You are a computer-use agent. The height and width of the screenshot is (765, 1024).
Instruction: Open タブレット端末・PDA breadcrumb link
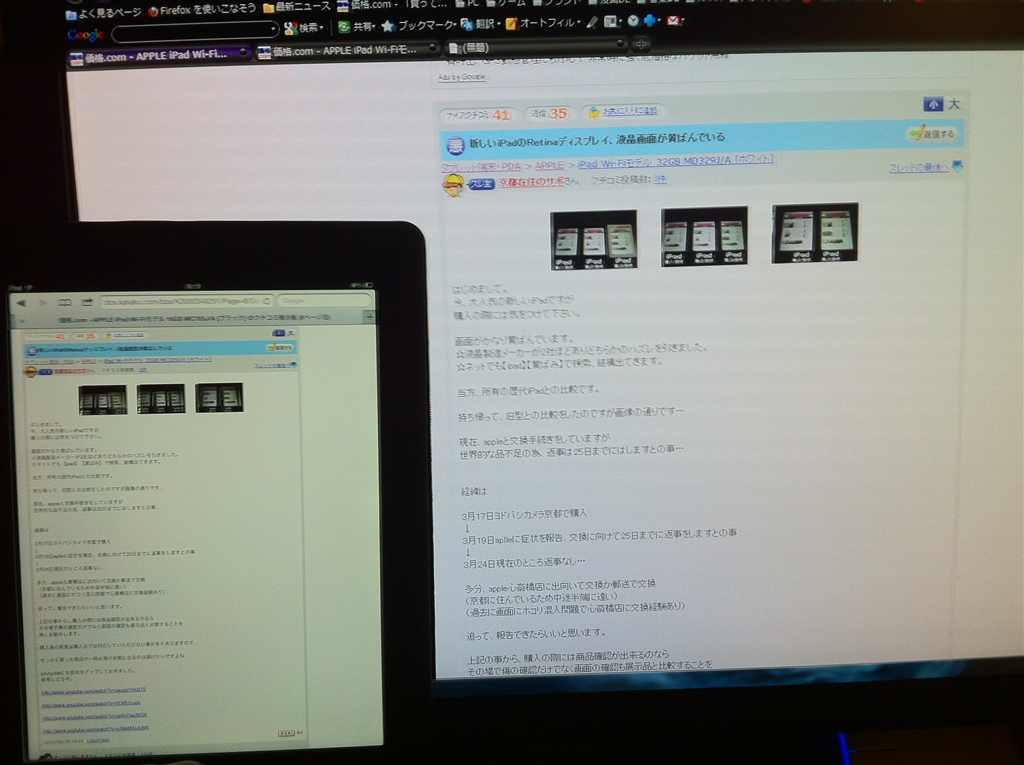coord(481,167)
